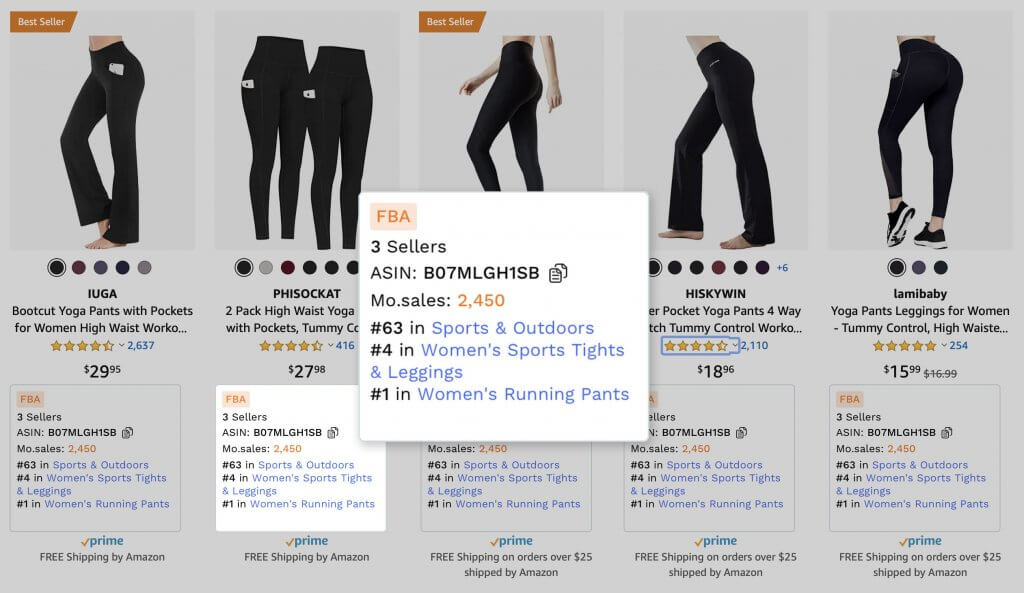Copy ASIN in lamibaby product info card
The width and height of the screenshot is (1024, 593).
(946, 432)
